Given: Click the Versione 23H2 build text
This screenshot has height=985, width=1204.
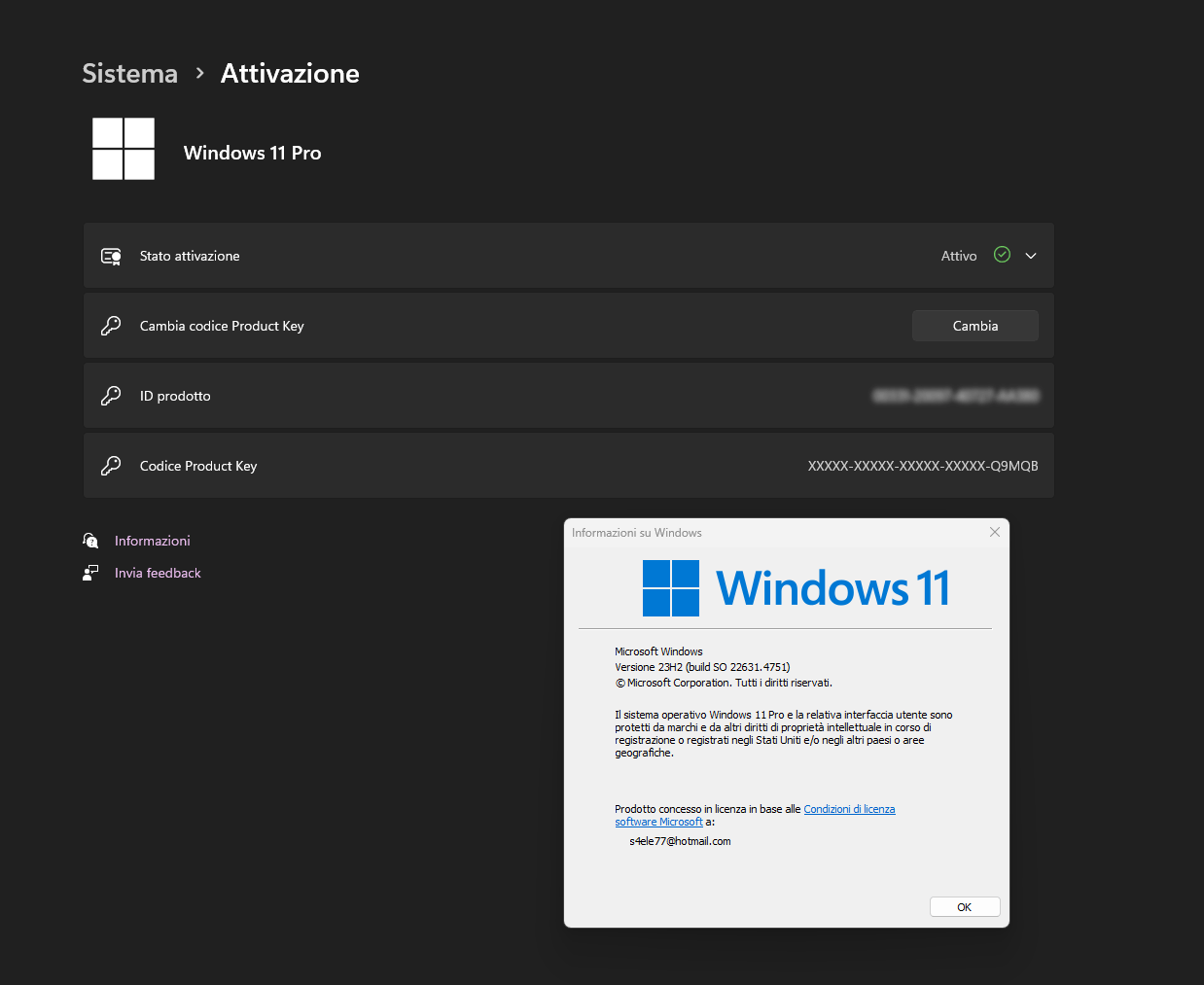Looking at the screenshot, I should pyautogui.click(x=702, y=667).
